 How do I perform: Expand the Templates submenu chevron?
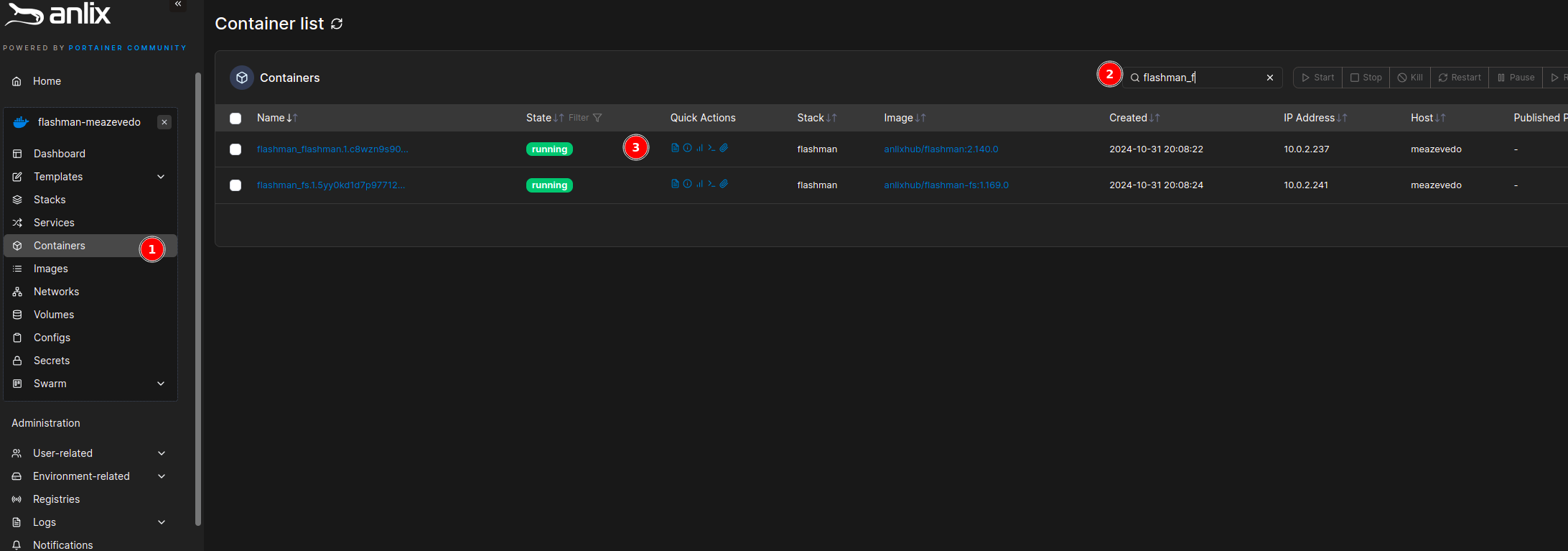point(161,177)
